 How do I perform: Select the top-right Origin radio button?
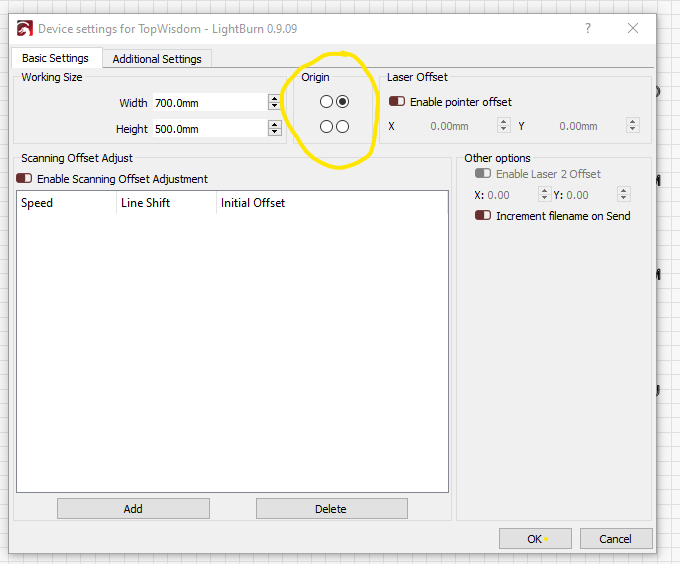[343, 102]
